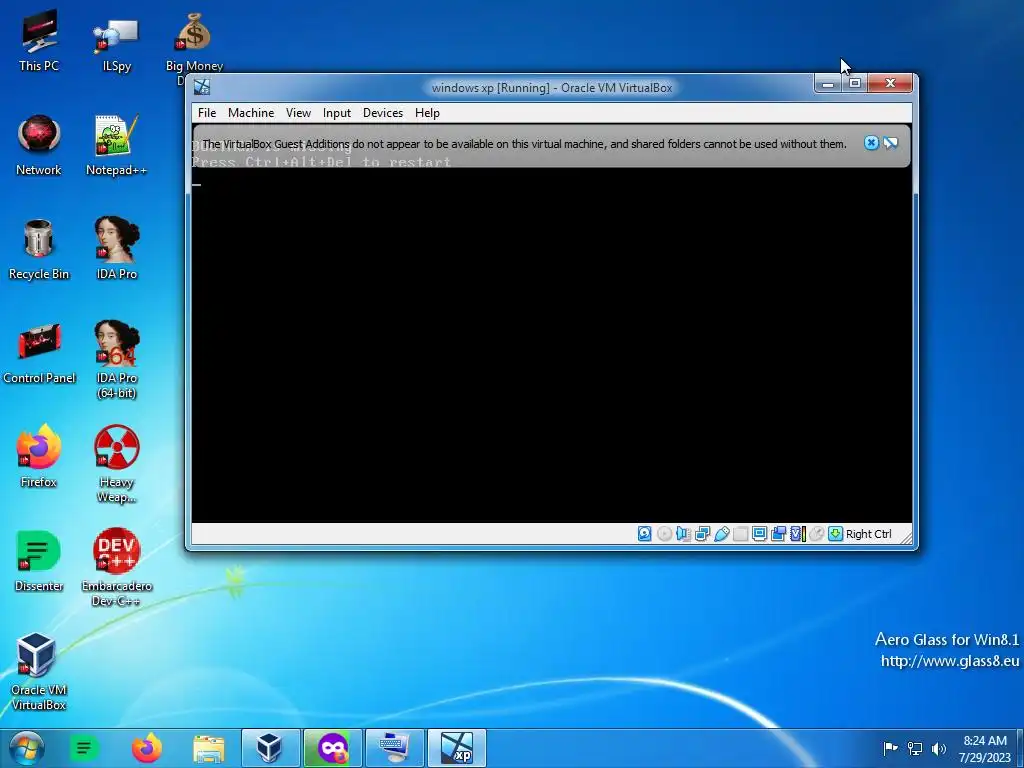Select the IDA Pro desktop icon
The image size is (1024, 768).
[117, 248]
